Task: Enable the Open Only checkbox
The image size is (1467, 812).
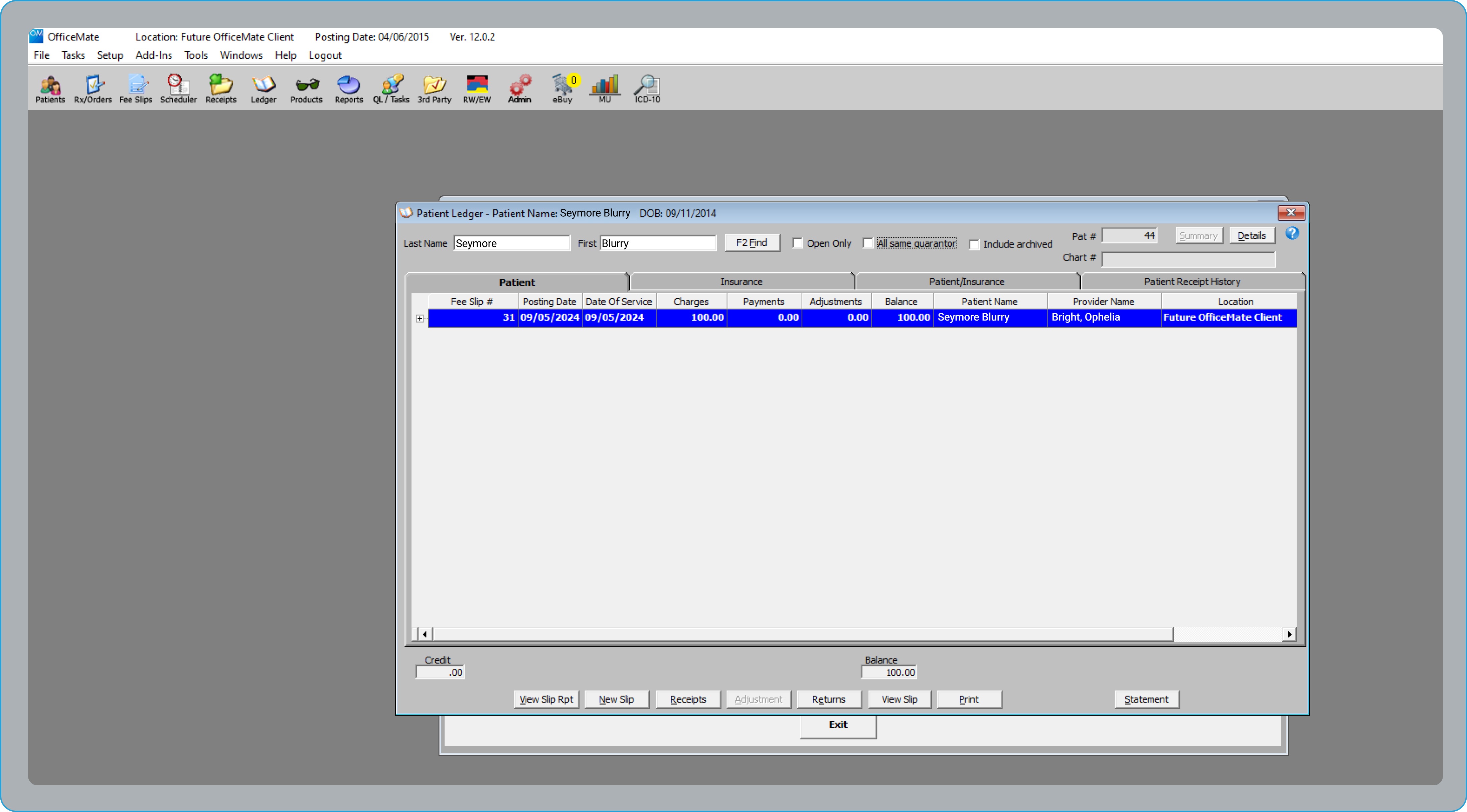Action: pyautogui.click(x=797, y=243)
